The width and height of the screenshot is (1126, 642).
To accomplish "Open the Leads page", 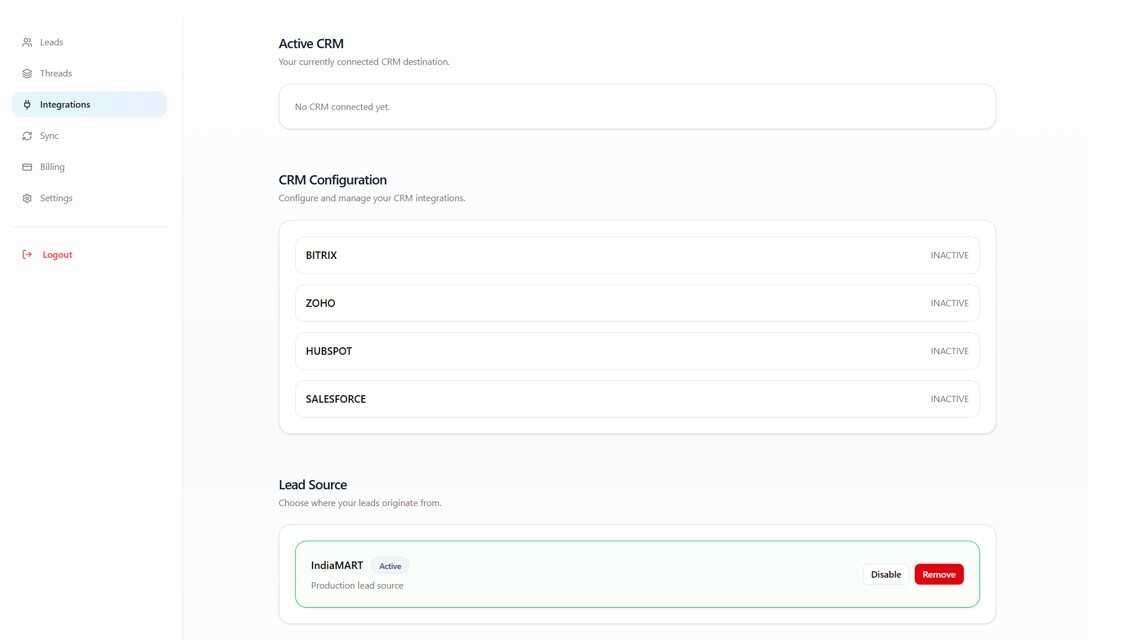I will click(89, 42).
